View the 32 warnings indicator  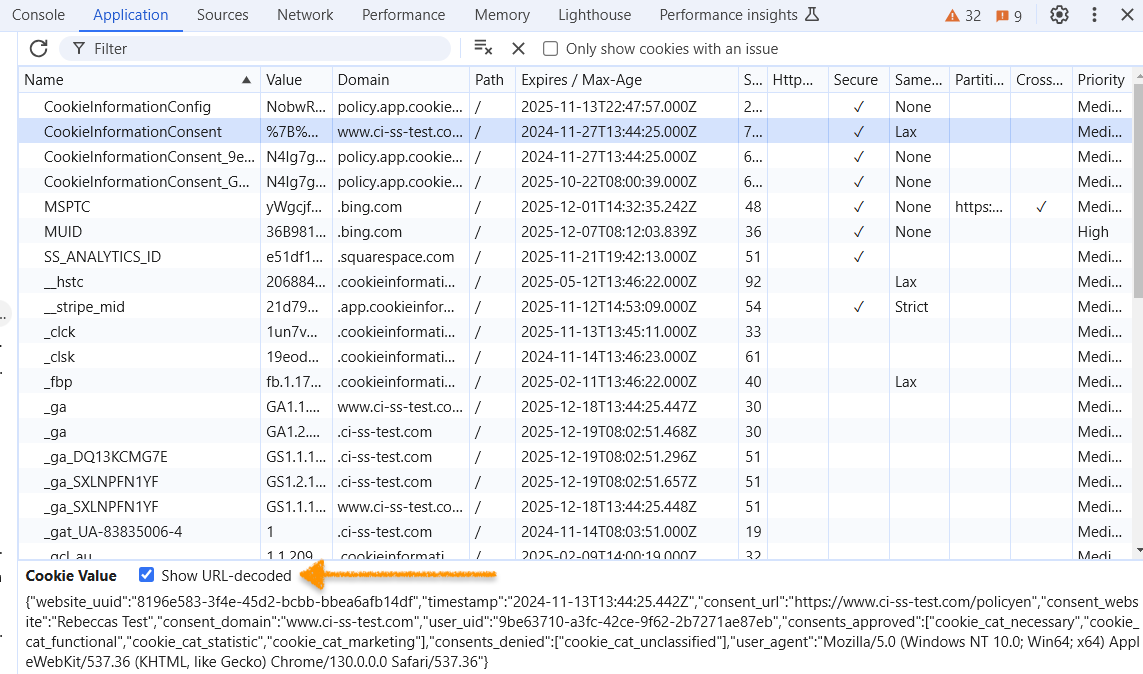pyautogui.click(x=961, y=15)
